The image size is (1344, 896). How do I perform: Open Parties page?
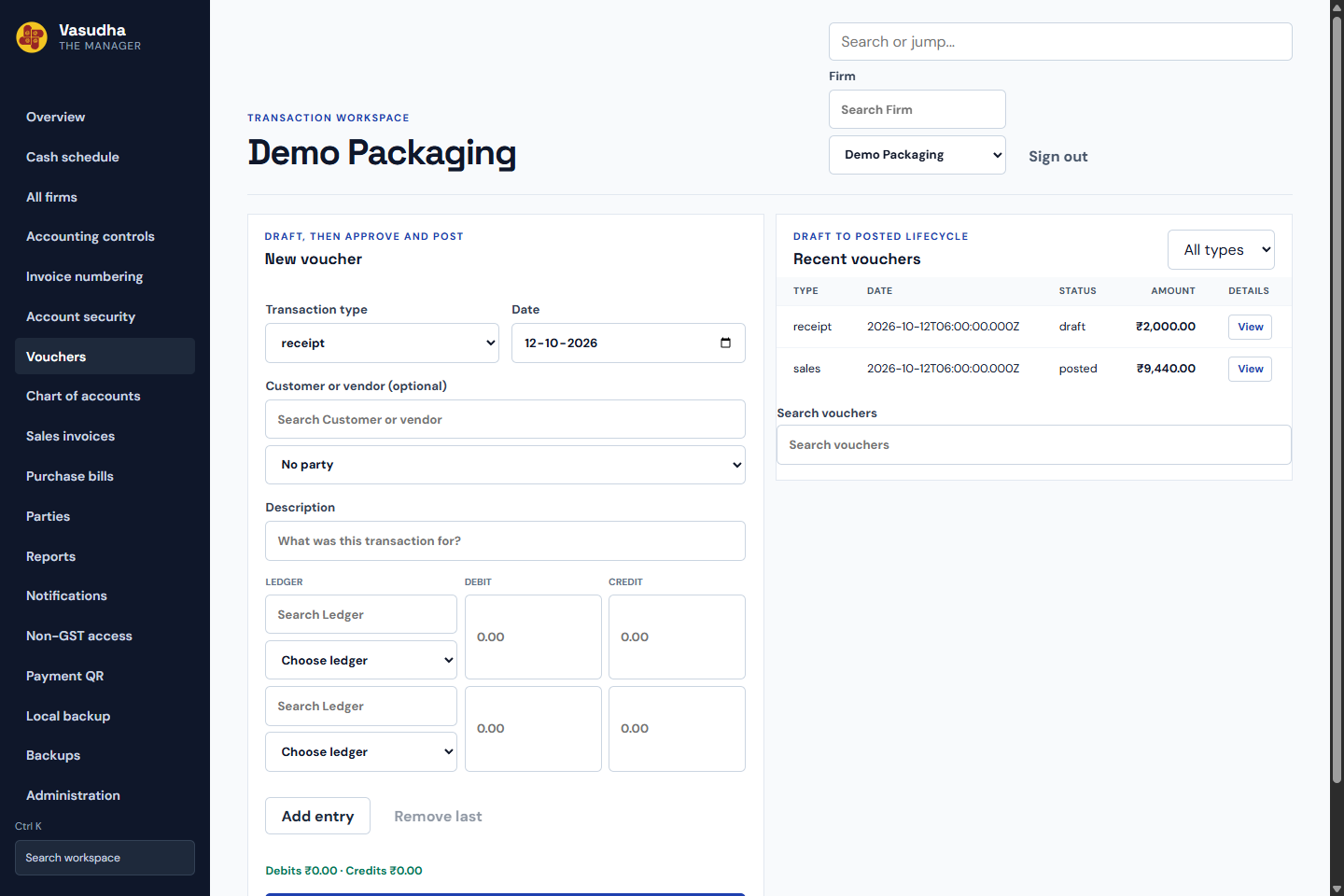(105, 516)
